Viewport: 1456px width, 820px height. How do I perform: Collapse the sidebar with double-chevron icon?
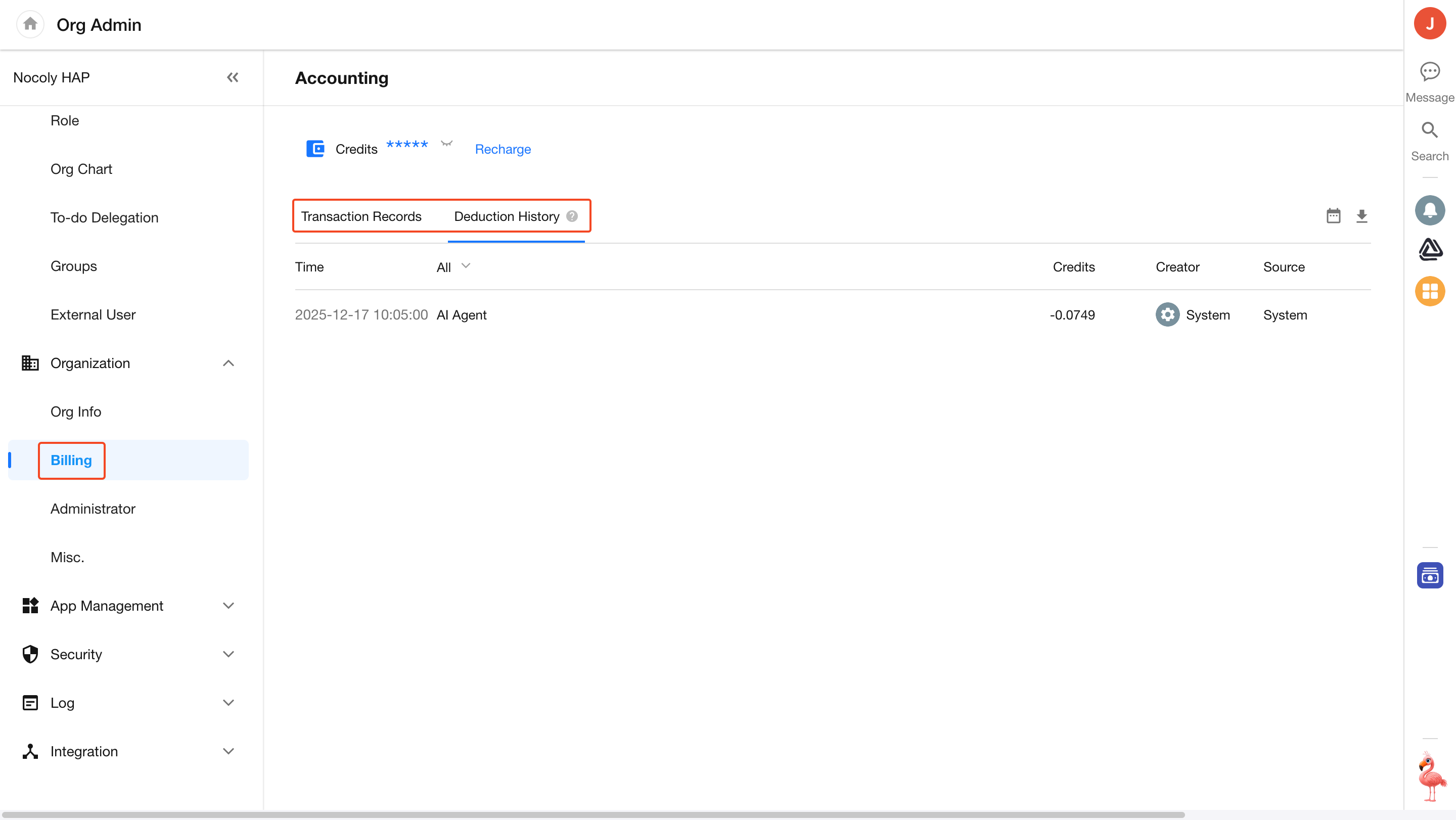233,77
